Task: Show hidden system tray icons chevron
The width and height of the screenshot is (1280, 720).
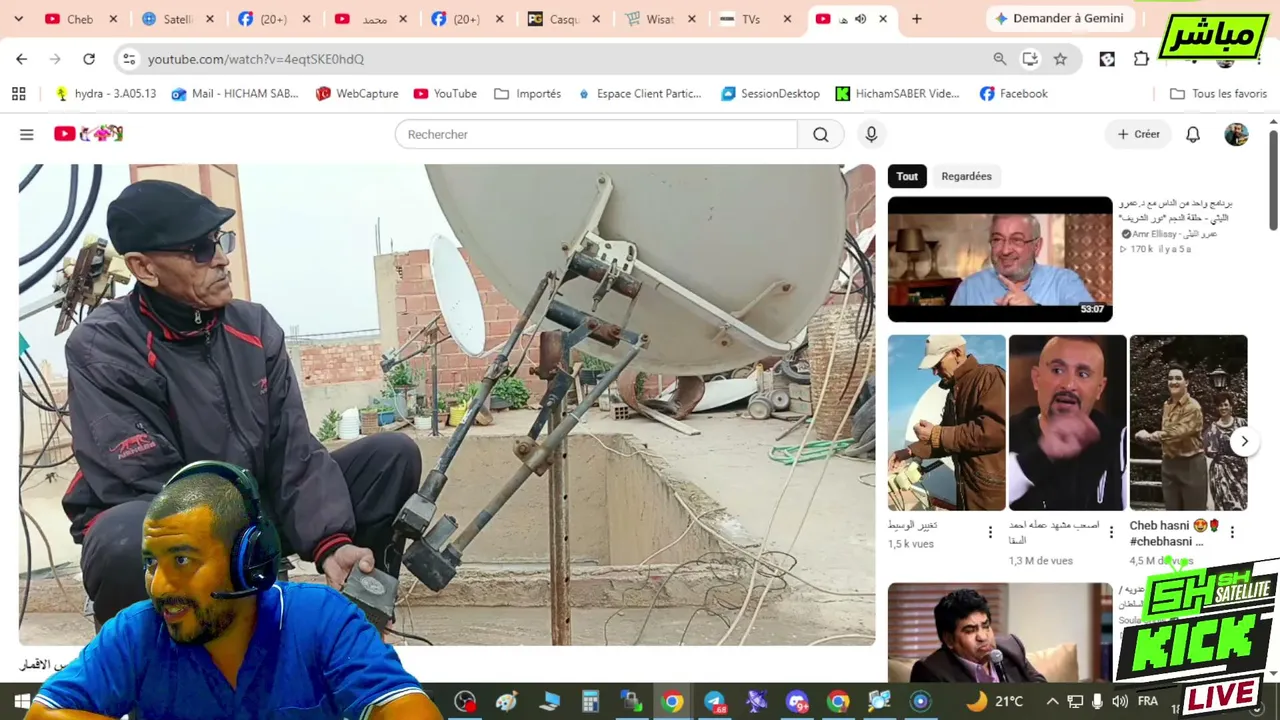Action: click(x=1052, y=701)
